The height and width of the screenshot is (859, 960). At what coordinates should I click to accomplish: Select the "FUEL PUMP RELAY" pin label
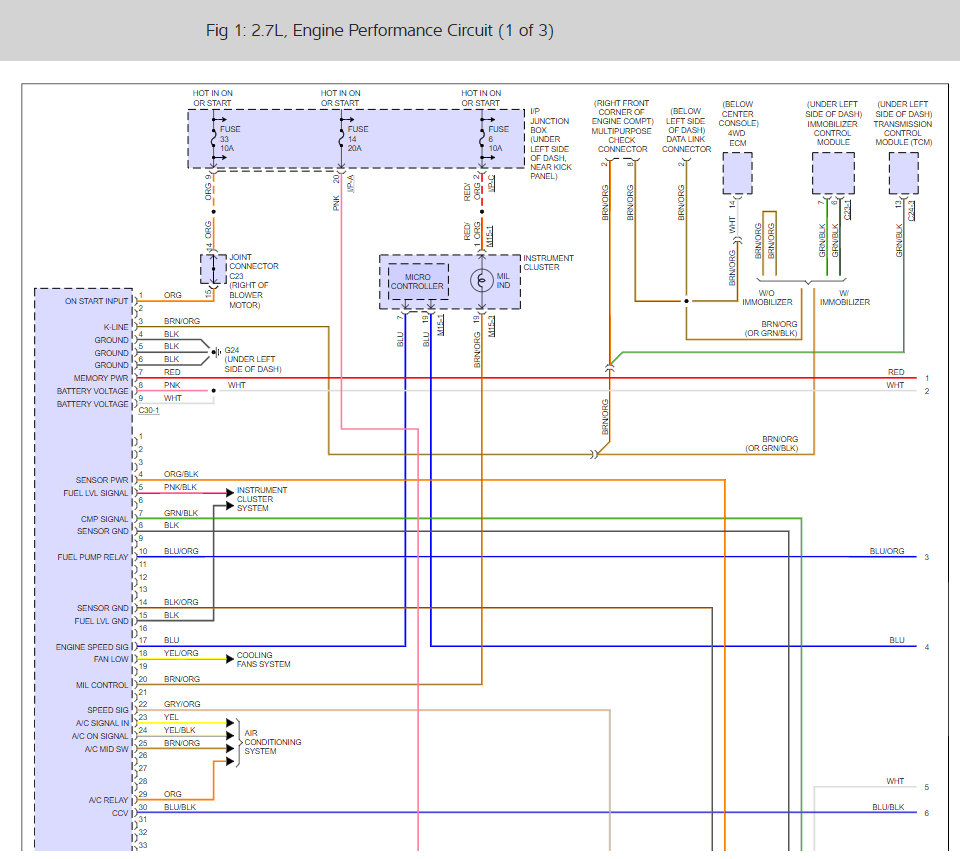point(92,557)
